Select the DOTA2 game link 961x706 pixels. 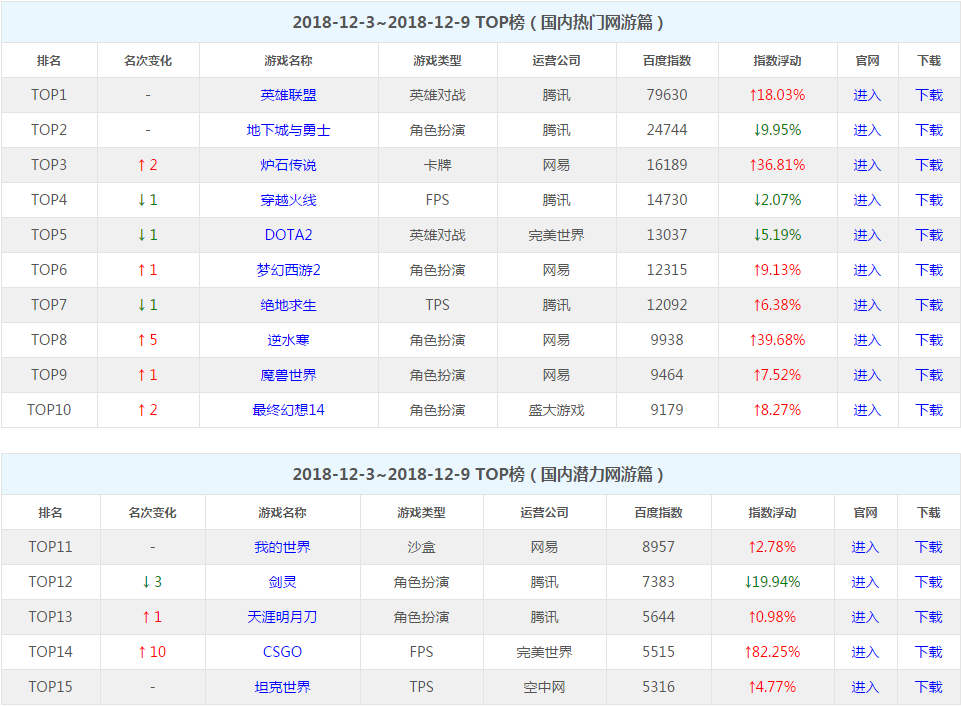tap(288, 235)
